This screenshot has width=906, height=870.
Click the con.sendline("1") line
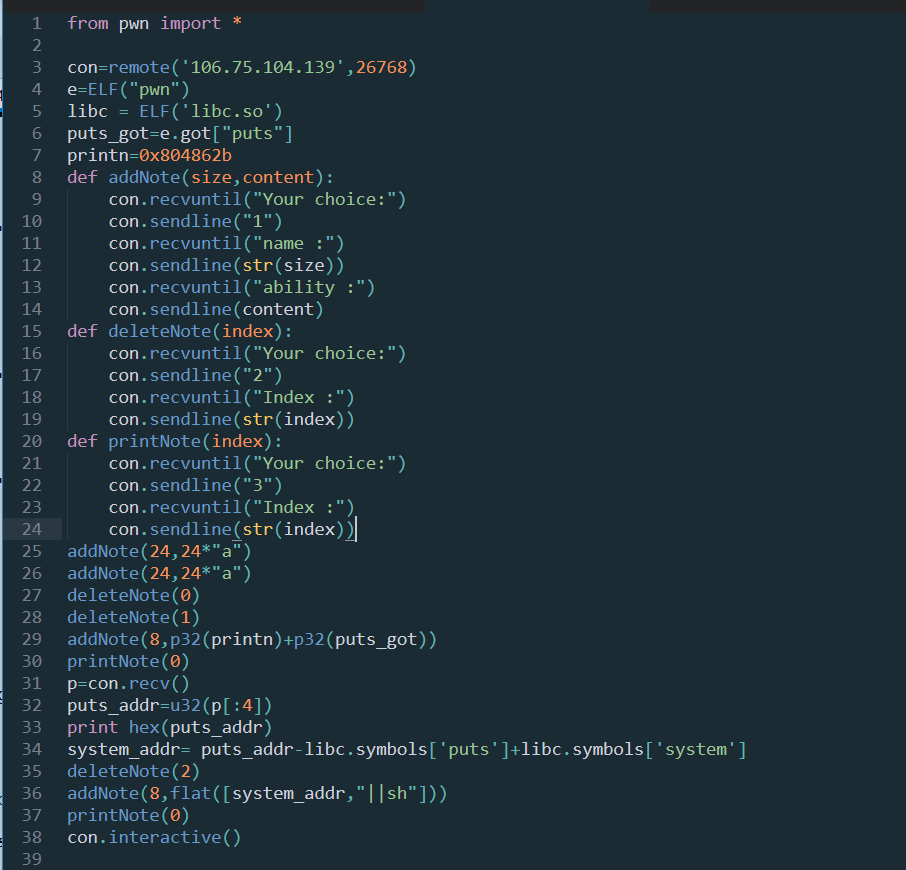(x=195, y=222)
